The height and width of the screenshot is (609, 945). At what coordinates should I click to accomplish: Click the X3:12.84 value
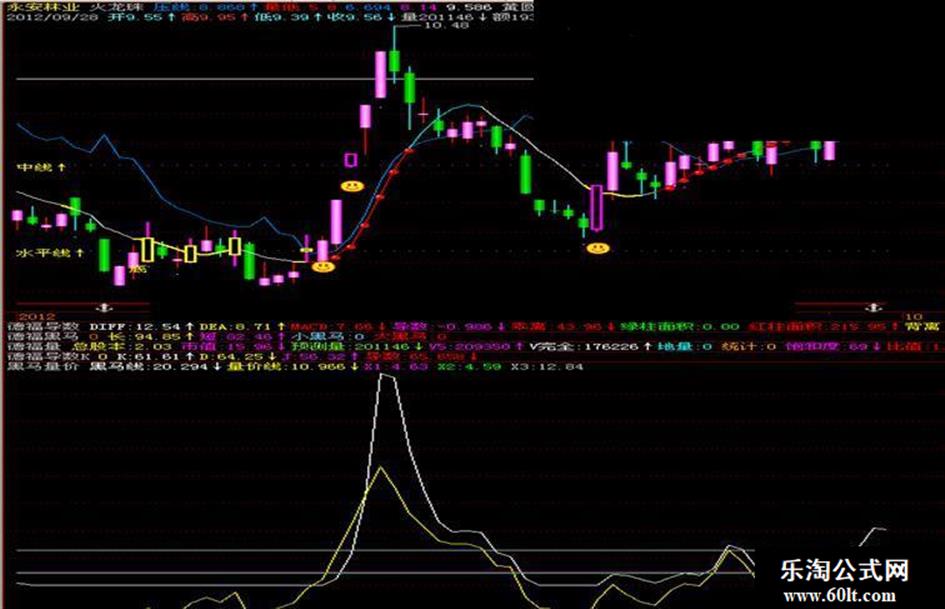tap(547, 367)
